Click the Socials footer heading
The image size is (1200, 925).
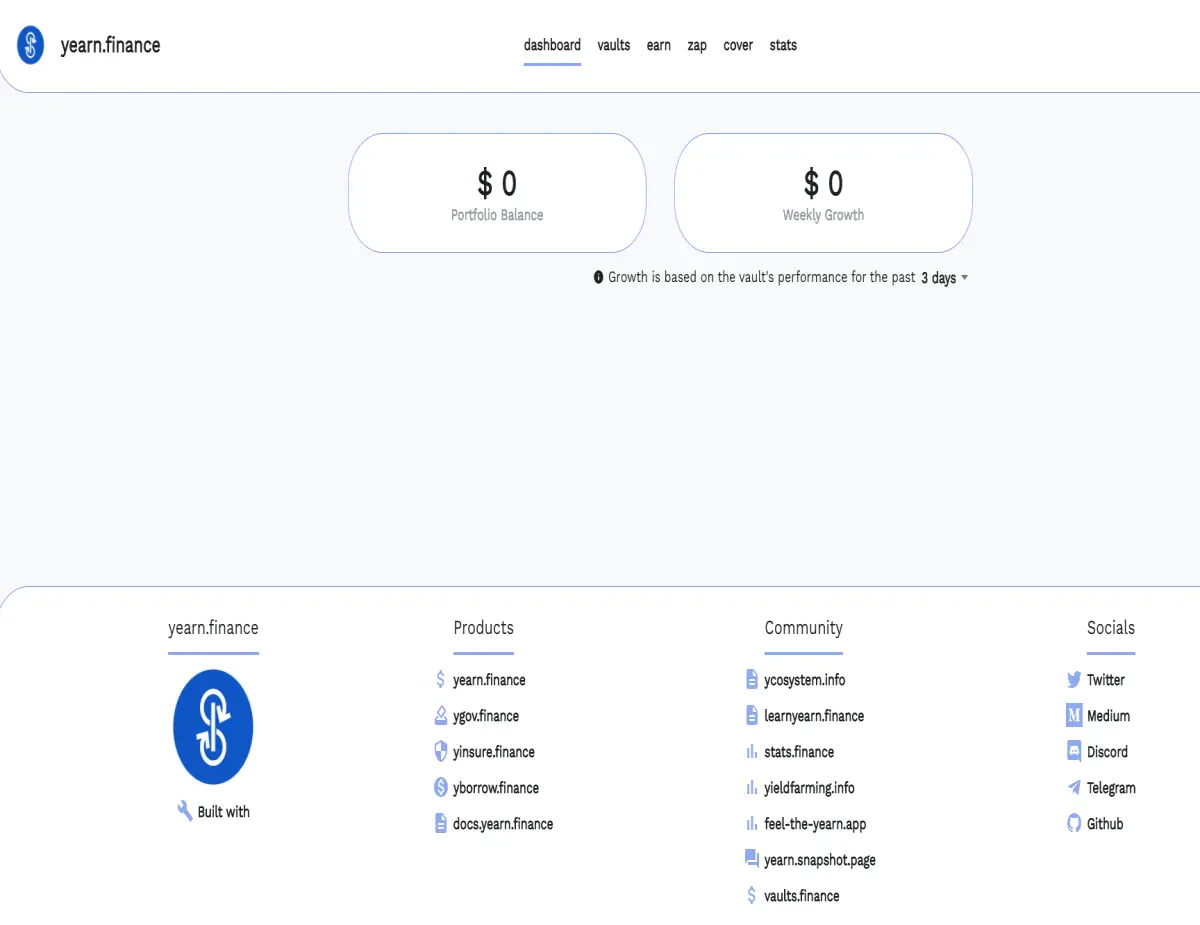[1111, 628]
